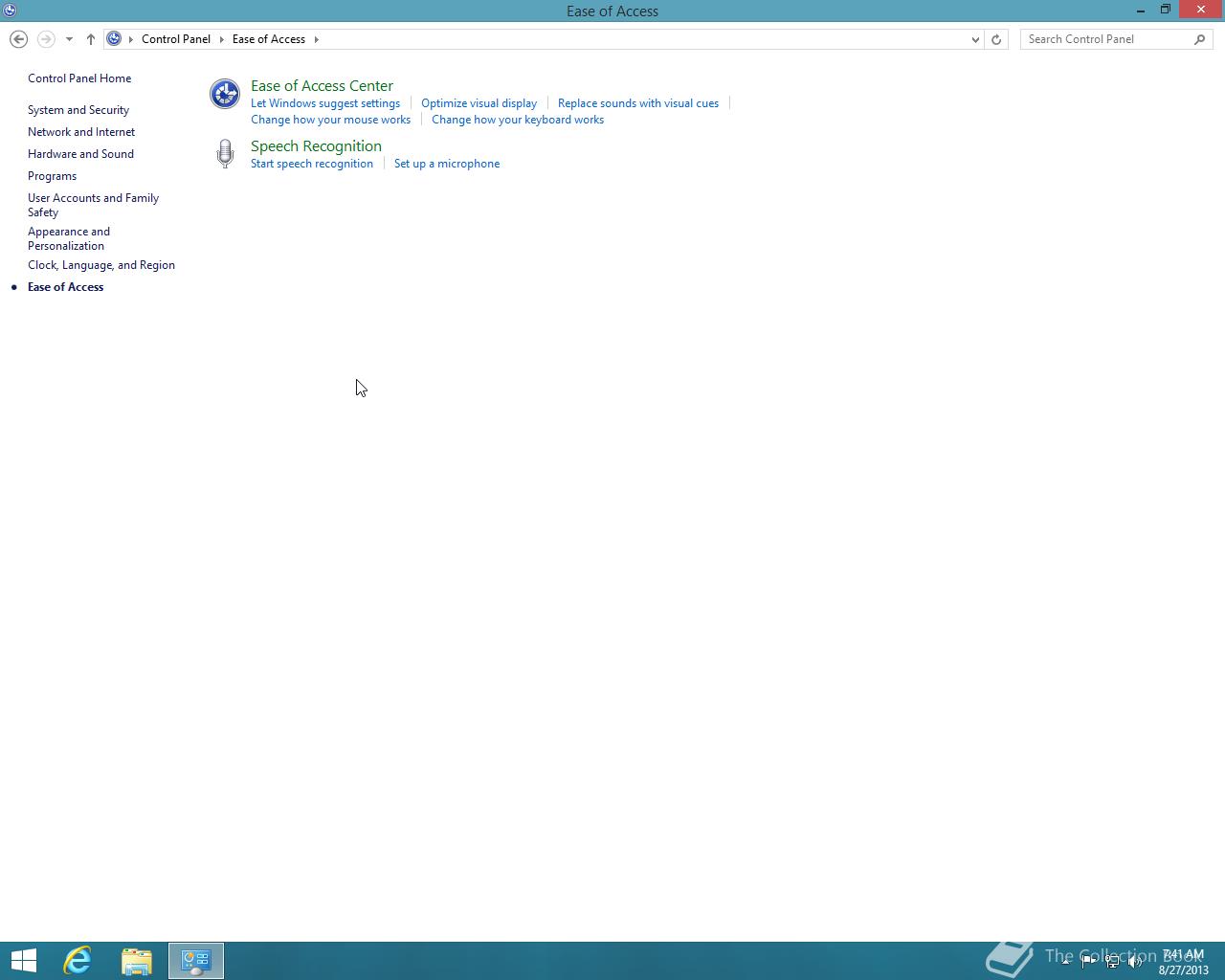
Task: Open System and Security category
Action: 78,110
